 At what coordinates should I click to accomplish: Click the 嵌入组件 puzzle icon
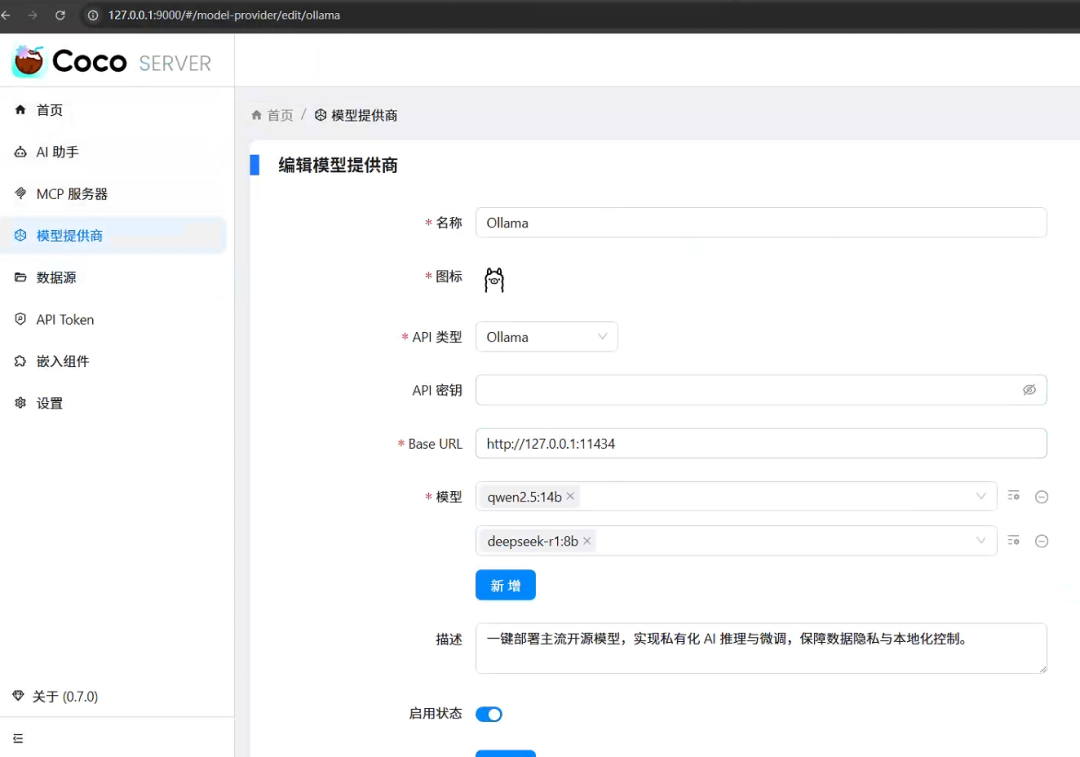(20, 361)
